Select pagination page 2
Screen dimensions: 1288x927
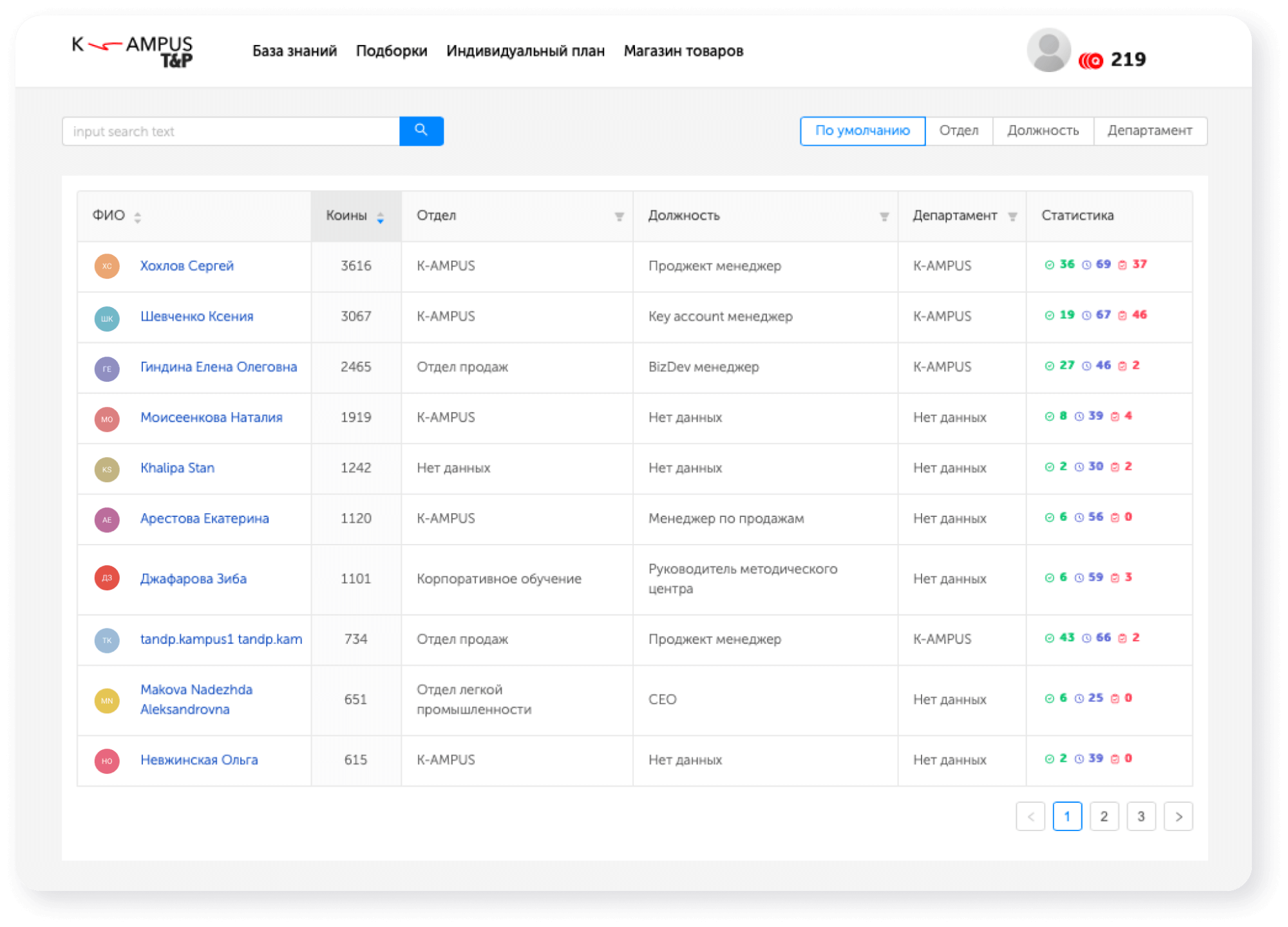[1104, 816]
